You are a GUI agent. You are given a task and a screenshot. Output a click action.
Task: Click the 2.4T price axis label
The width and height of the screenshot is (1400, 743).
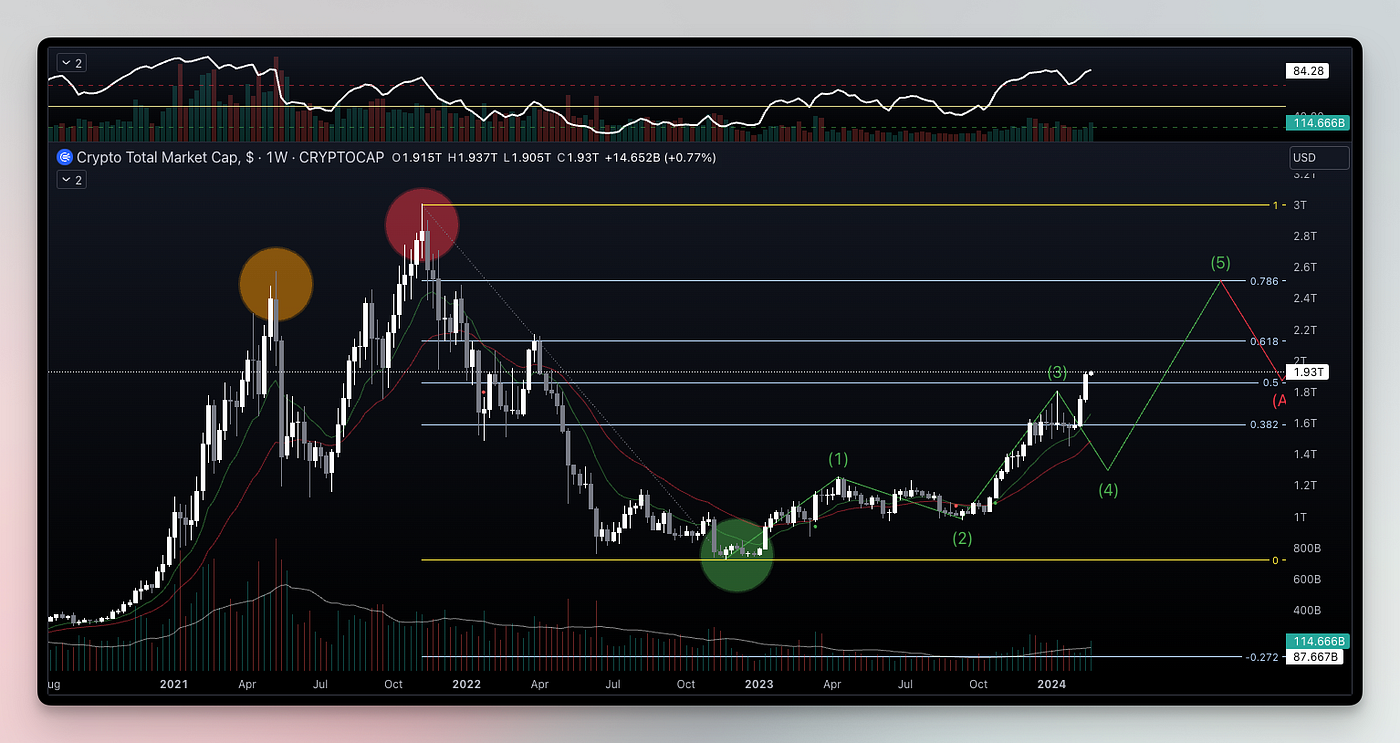(x=1304, y=298)
